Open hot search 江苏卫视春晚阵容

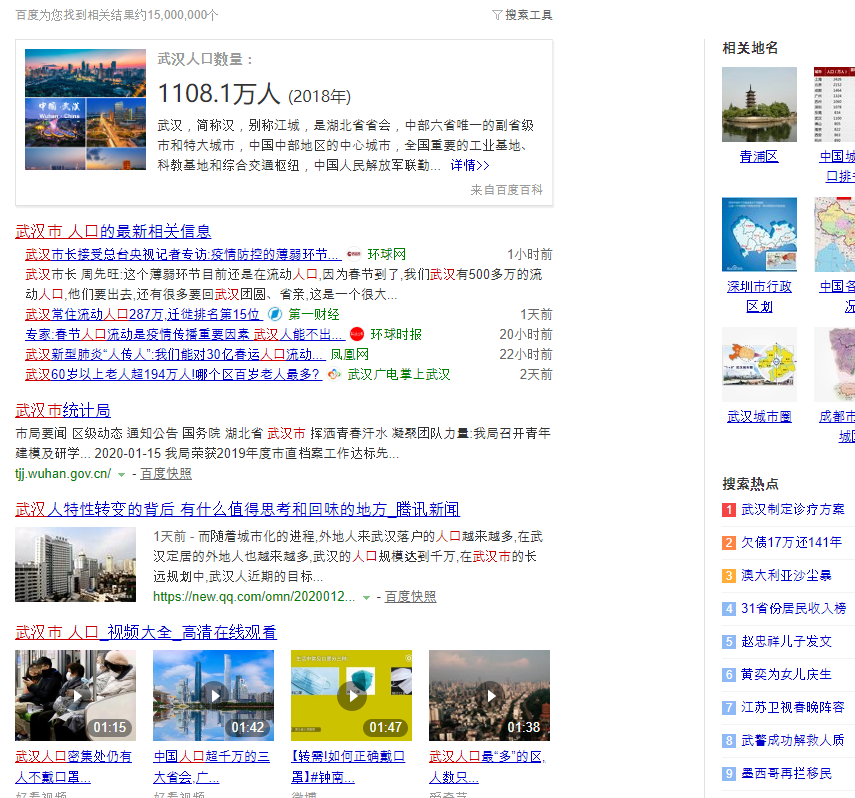coord(792,707)
